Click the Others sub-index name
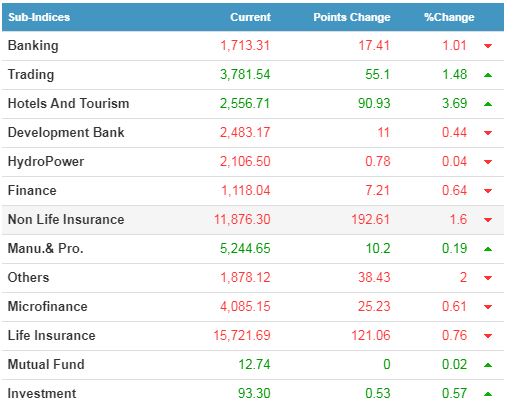515x408 pixels. click(x=28, y=277)
